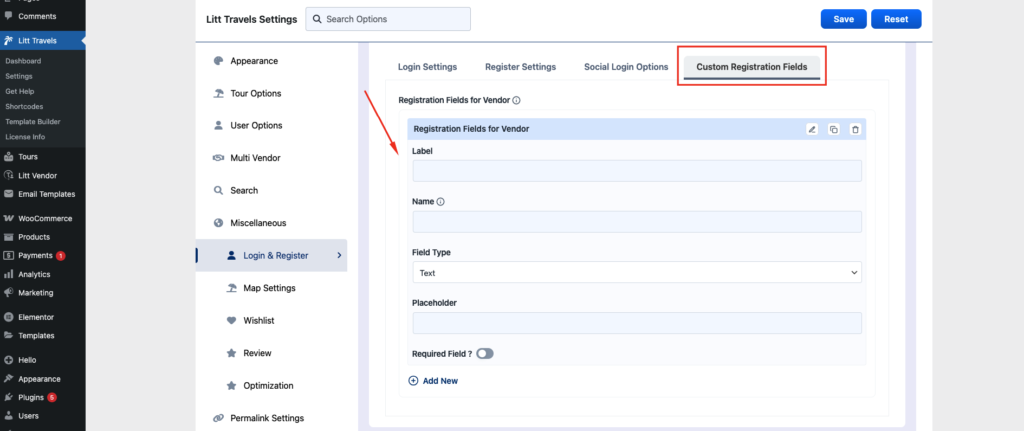This screenshot has height=431, width=1024.
Task: Click into the Placeholder input field
Action: 636,323
